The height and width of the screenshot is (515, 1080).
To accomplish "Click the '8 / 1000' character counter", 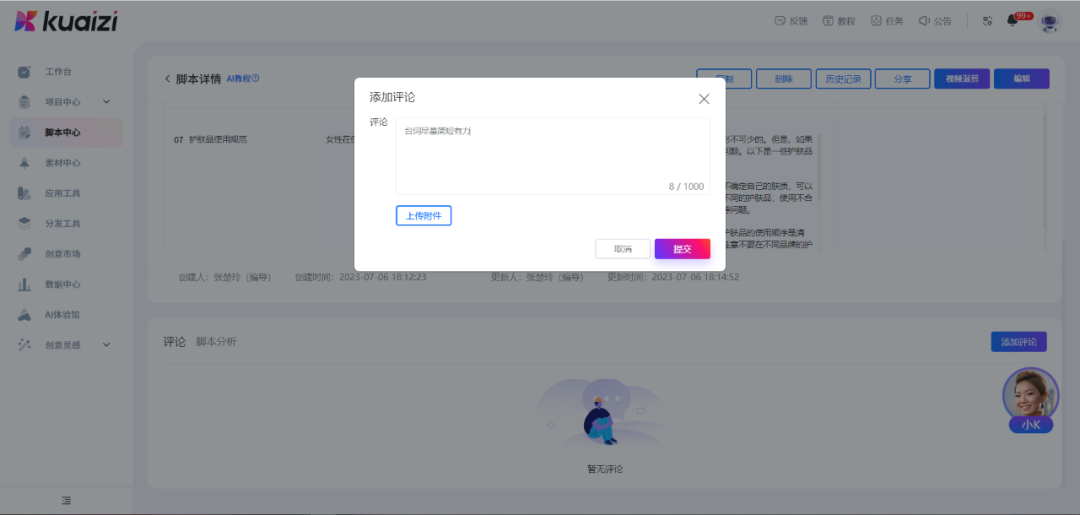I will (686, 187).
